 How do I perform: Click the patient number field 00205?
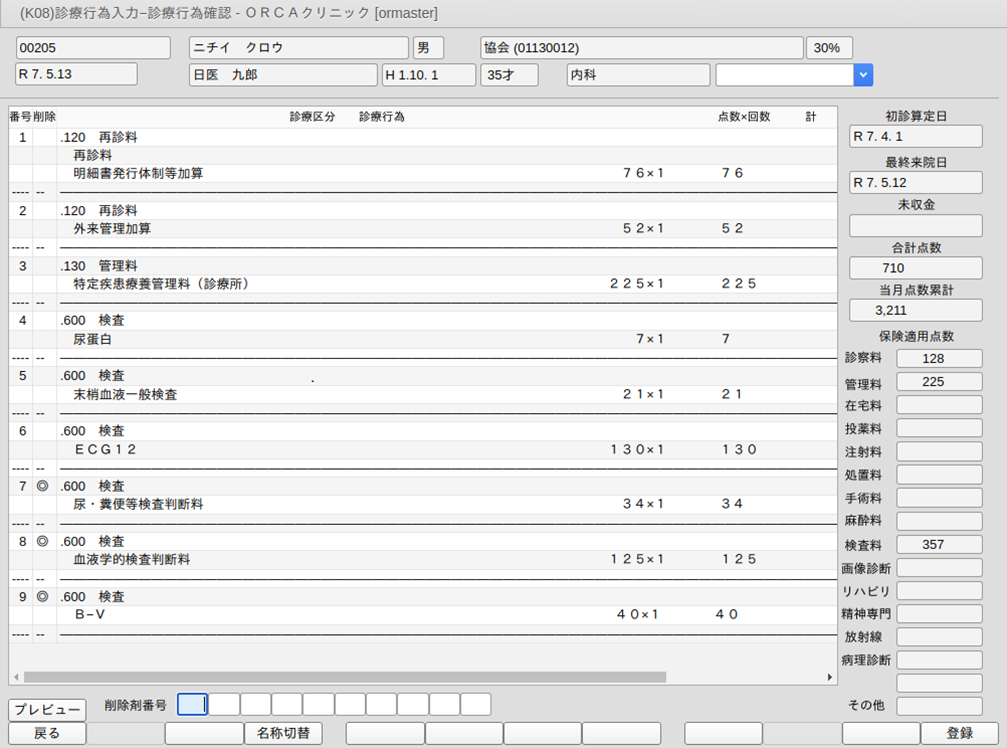[79, 48]
